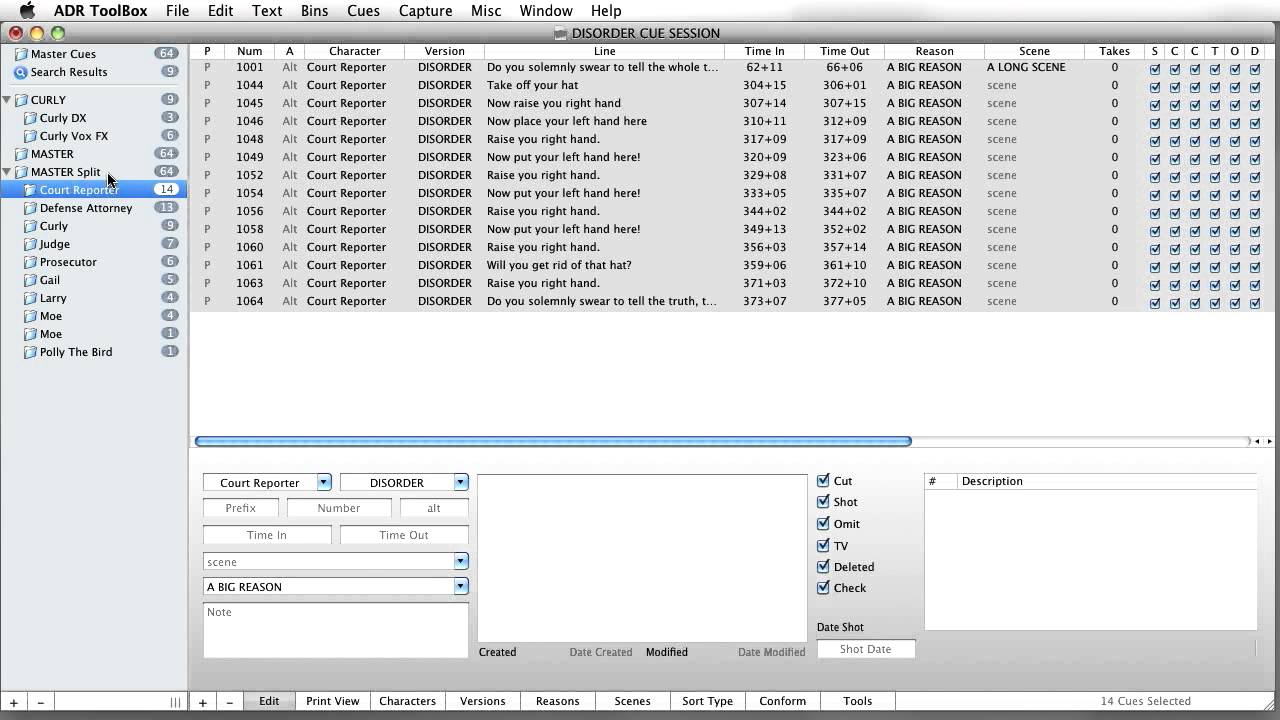Screen dimensions: 1280x720
Task: Open the Versions tab
Action: pyautogui.click(x=482, y=702)
